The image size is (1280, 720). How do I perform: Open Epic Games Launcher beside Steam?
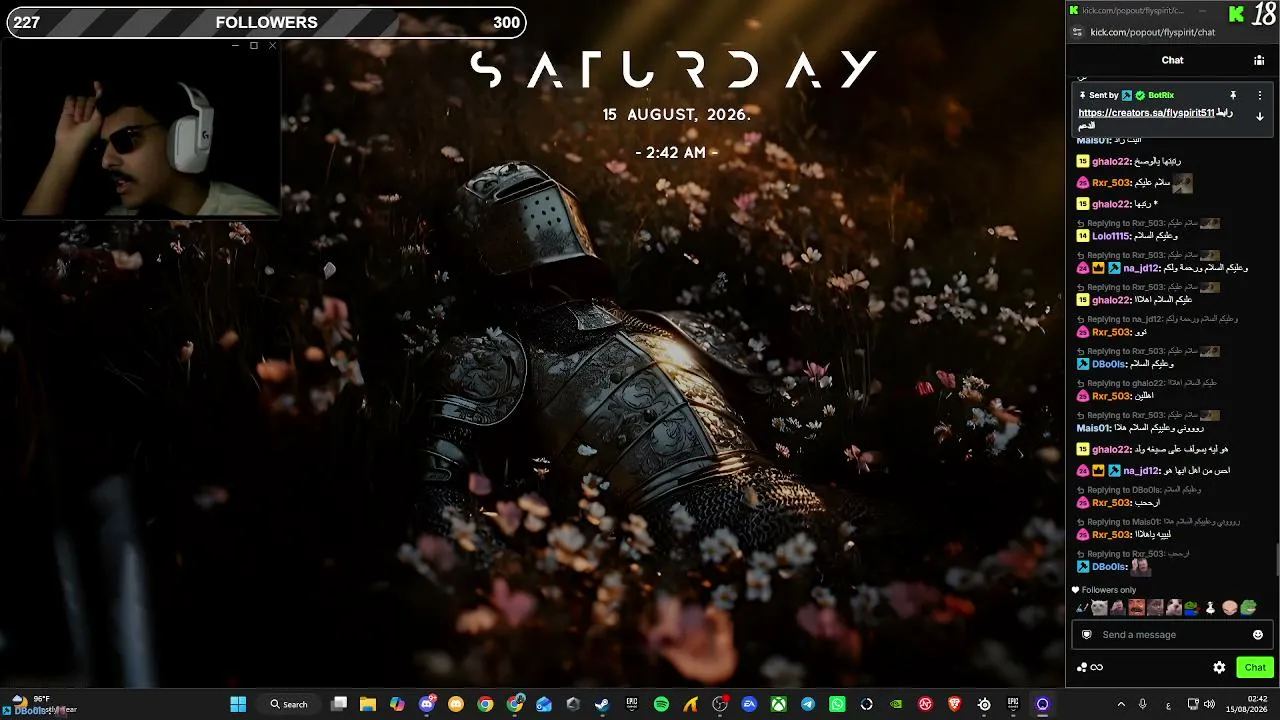[x=631, y=704]
